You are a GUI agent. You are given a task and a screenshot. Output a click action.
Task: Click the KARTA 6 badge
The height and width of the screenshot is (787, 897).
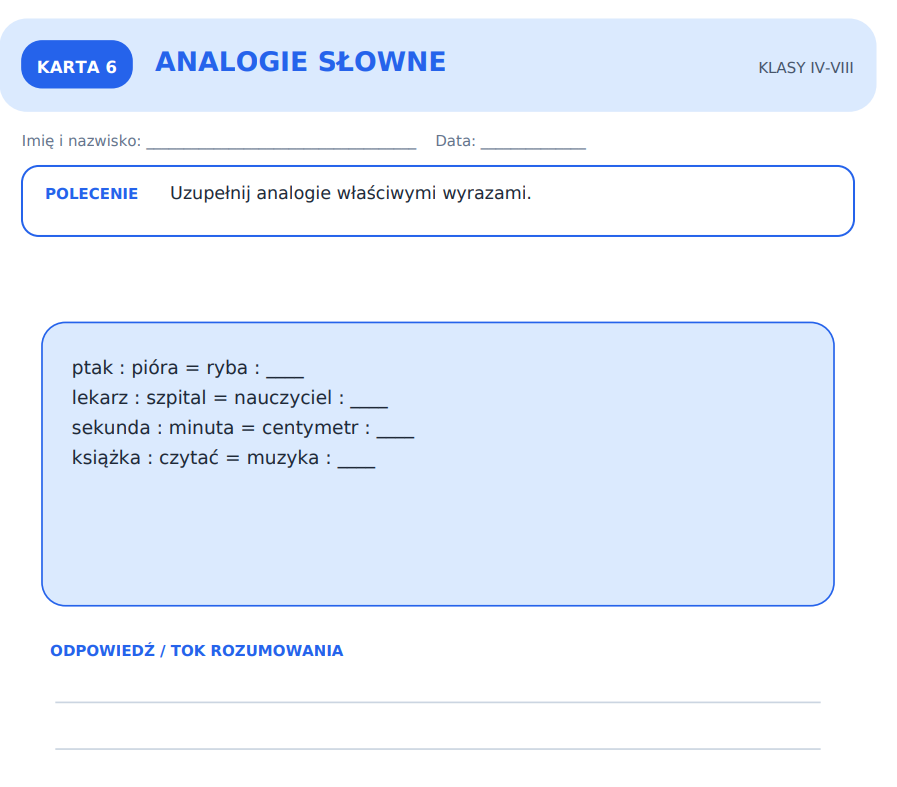77,64
